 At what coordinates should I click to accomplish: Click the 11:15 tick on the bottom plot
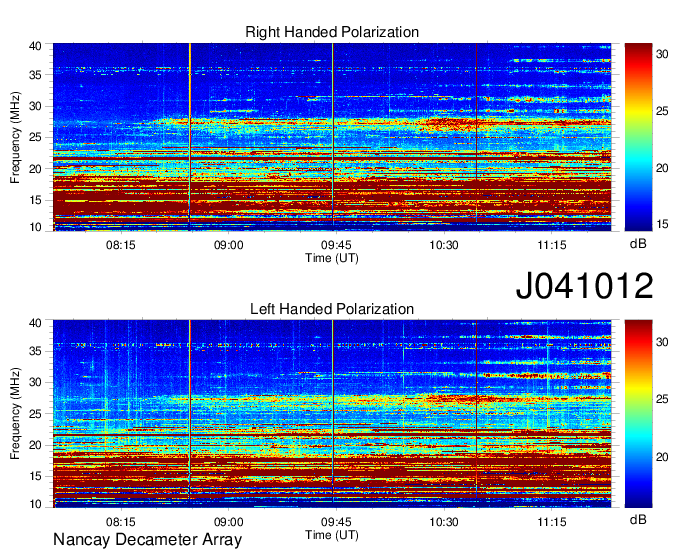(552, 522)
